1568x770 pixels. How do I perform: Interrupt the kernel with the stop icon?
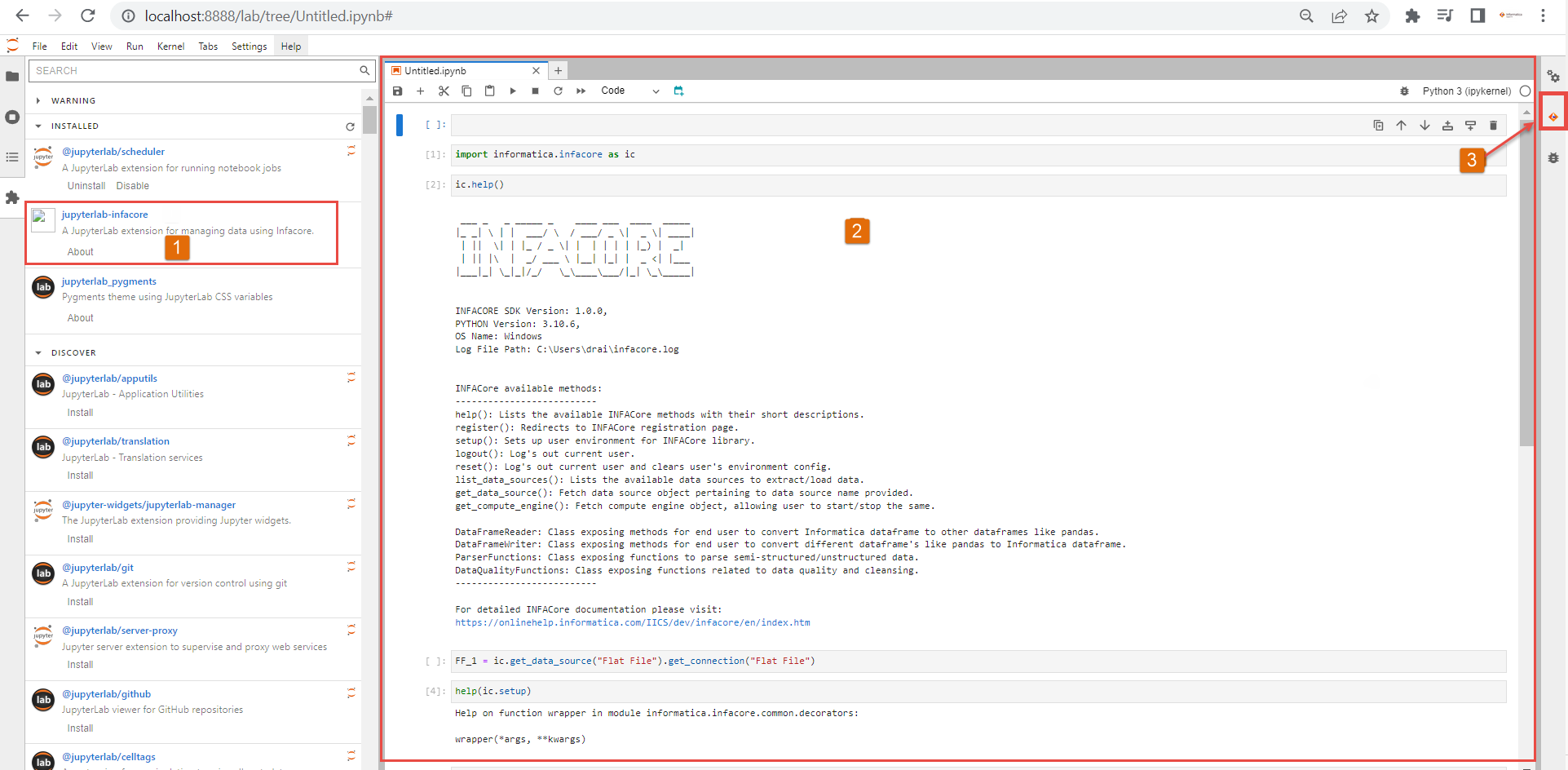point(535,91)
